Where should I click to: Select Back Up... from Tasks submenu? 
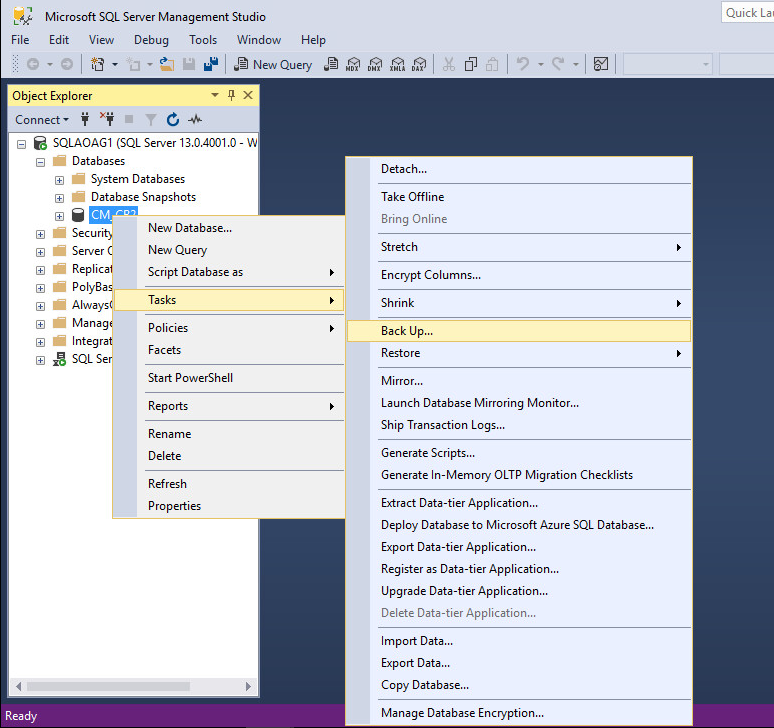(x=519, y=331)
